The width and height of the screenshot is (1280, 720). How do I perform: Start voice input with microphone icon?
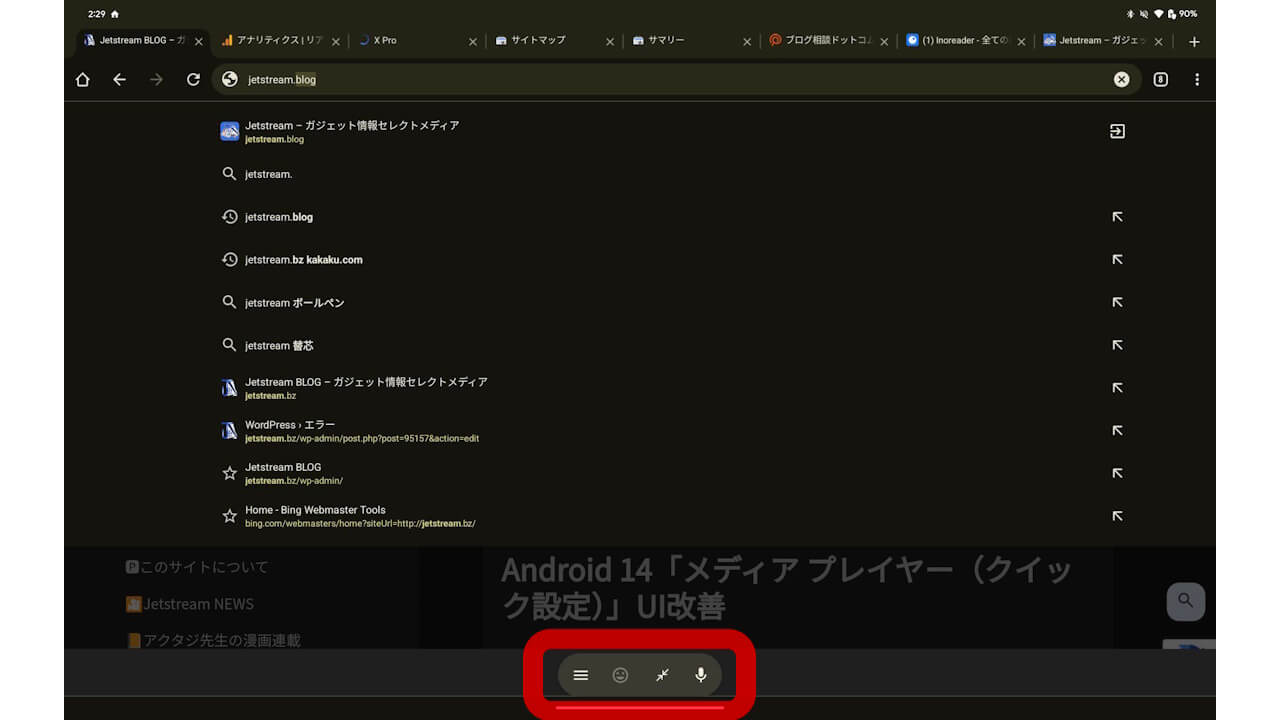point(701,675)
